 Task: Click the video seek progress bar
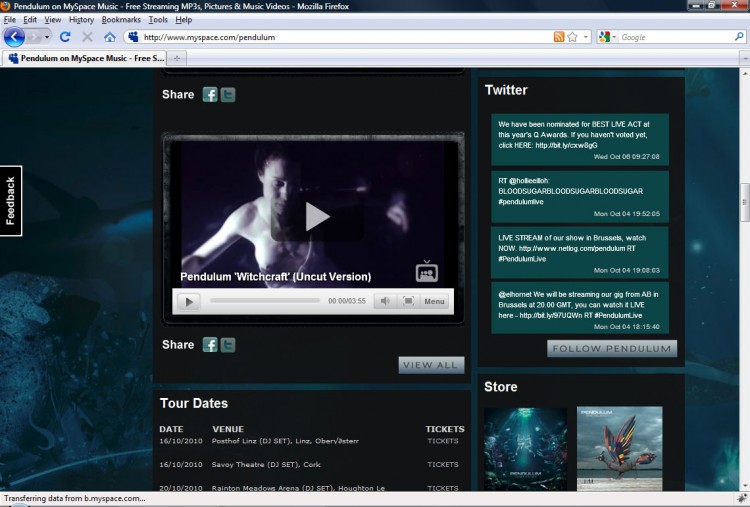click(x=265, y=301)
